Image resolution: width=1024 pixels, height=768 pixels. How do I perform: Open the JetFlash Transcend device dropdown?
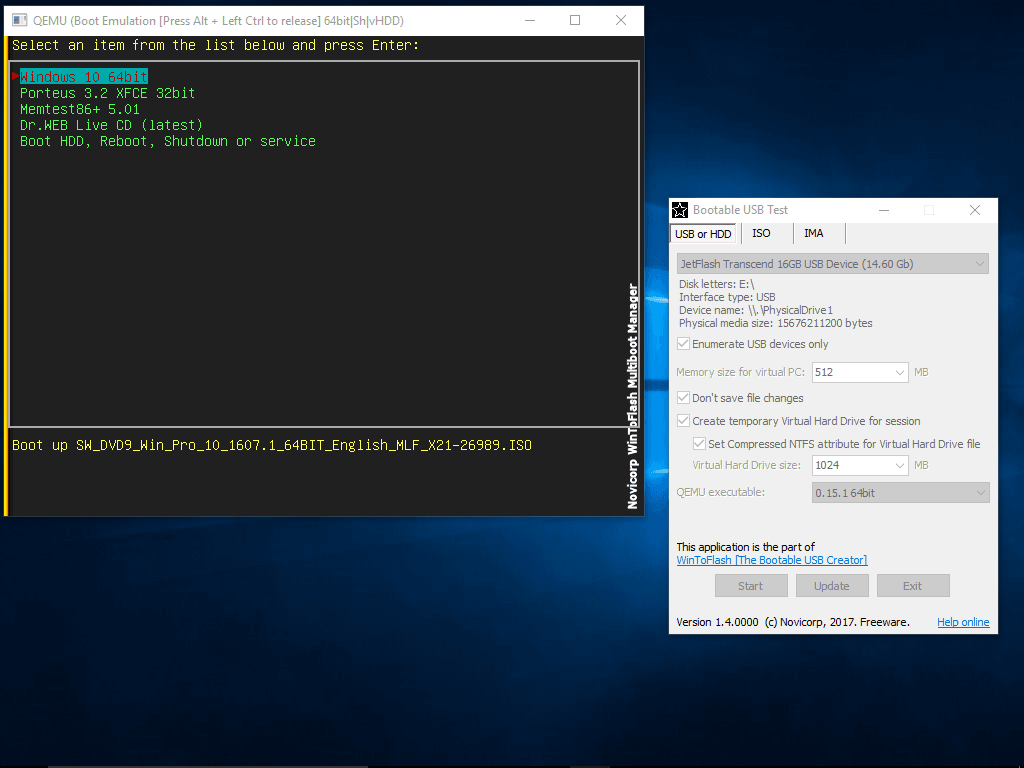pyautogui.click(x=833, y=264)
